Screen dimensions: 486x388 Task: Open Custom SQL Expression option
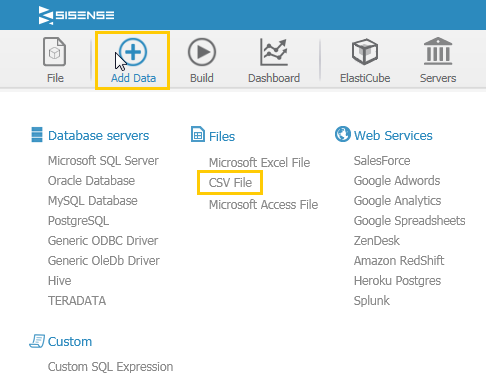point(110,367)
